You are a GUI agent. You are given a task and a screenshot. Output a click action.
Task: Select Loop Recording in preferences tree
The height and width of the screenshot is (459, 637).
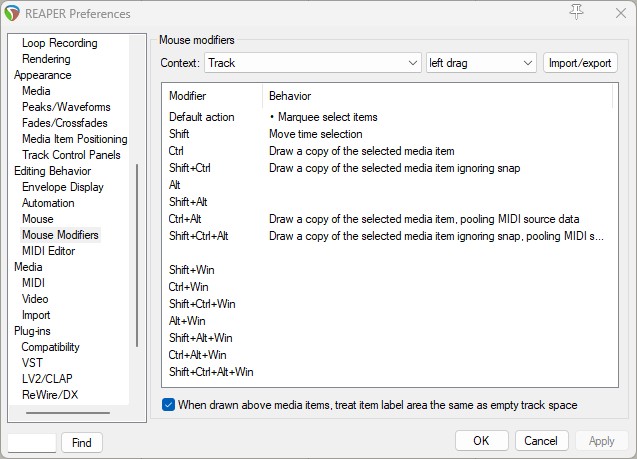60,43
